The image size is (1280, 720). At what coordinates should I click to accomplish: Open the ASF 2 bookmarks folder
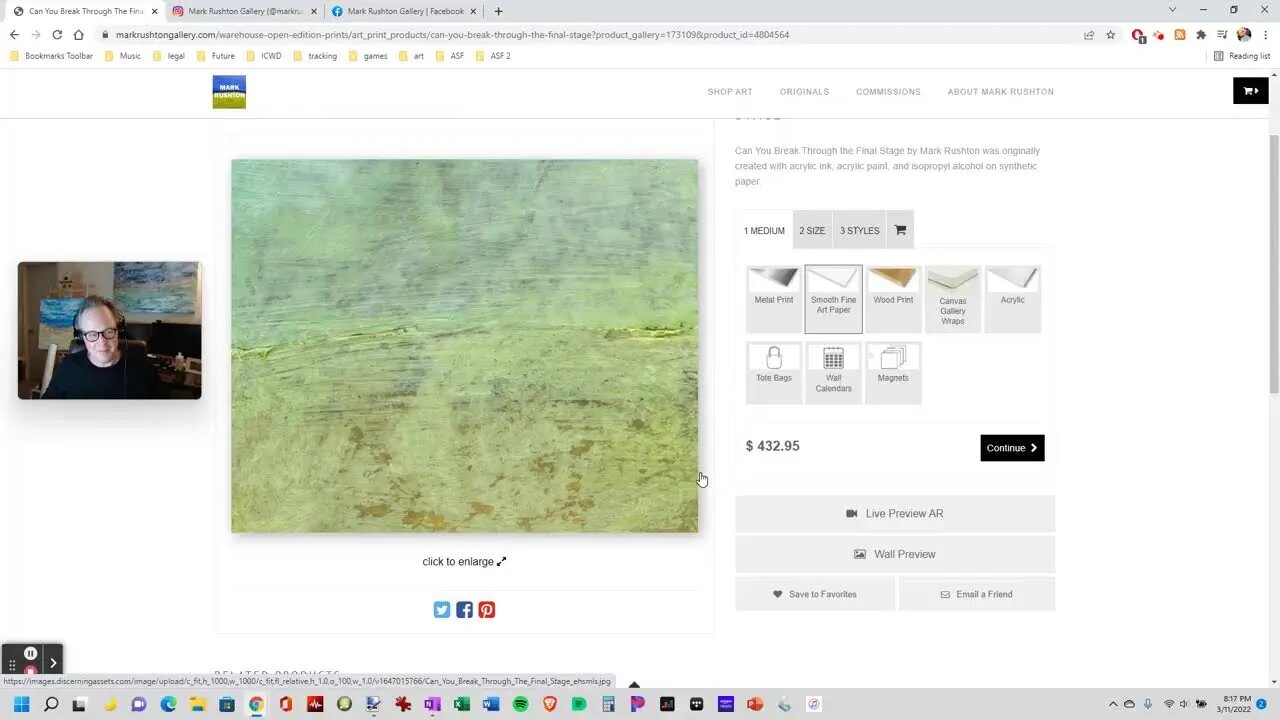(493, 56)
